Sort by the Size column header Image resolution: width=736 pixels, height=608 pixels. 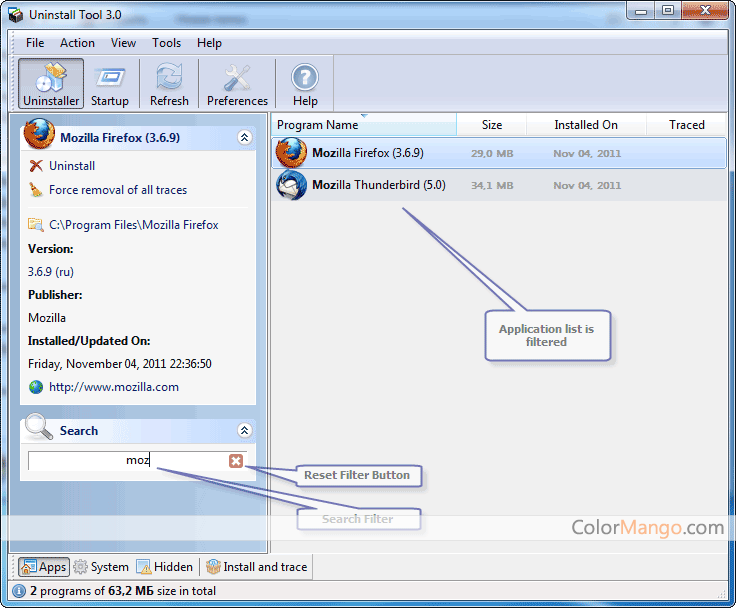(491, 125)
